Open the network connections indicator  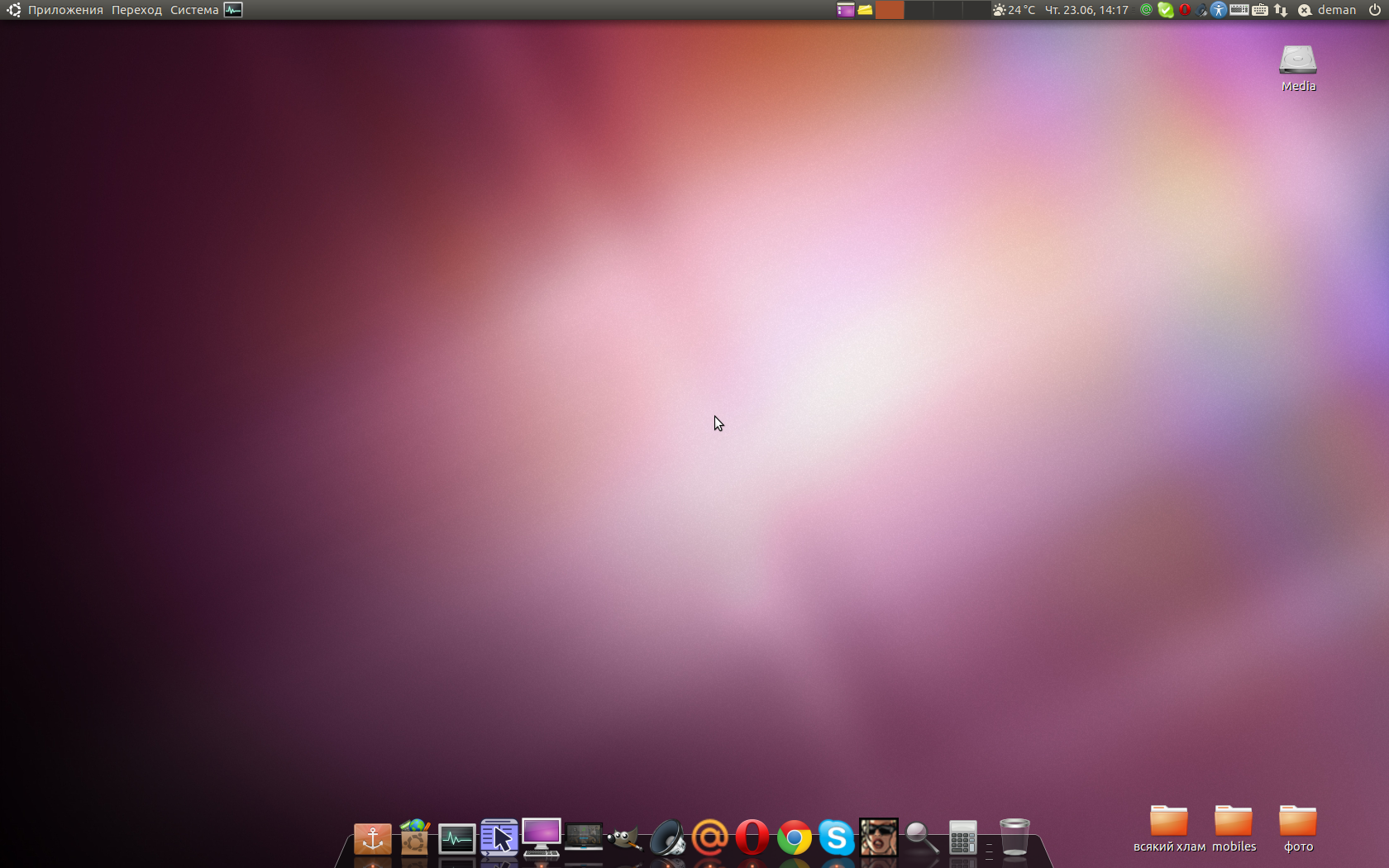click(x=1281, y=10)
